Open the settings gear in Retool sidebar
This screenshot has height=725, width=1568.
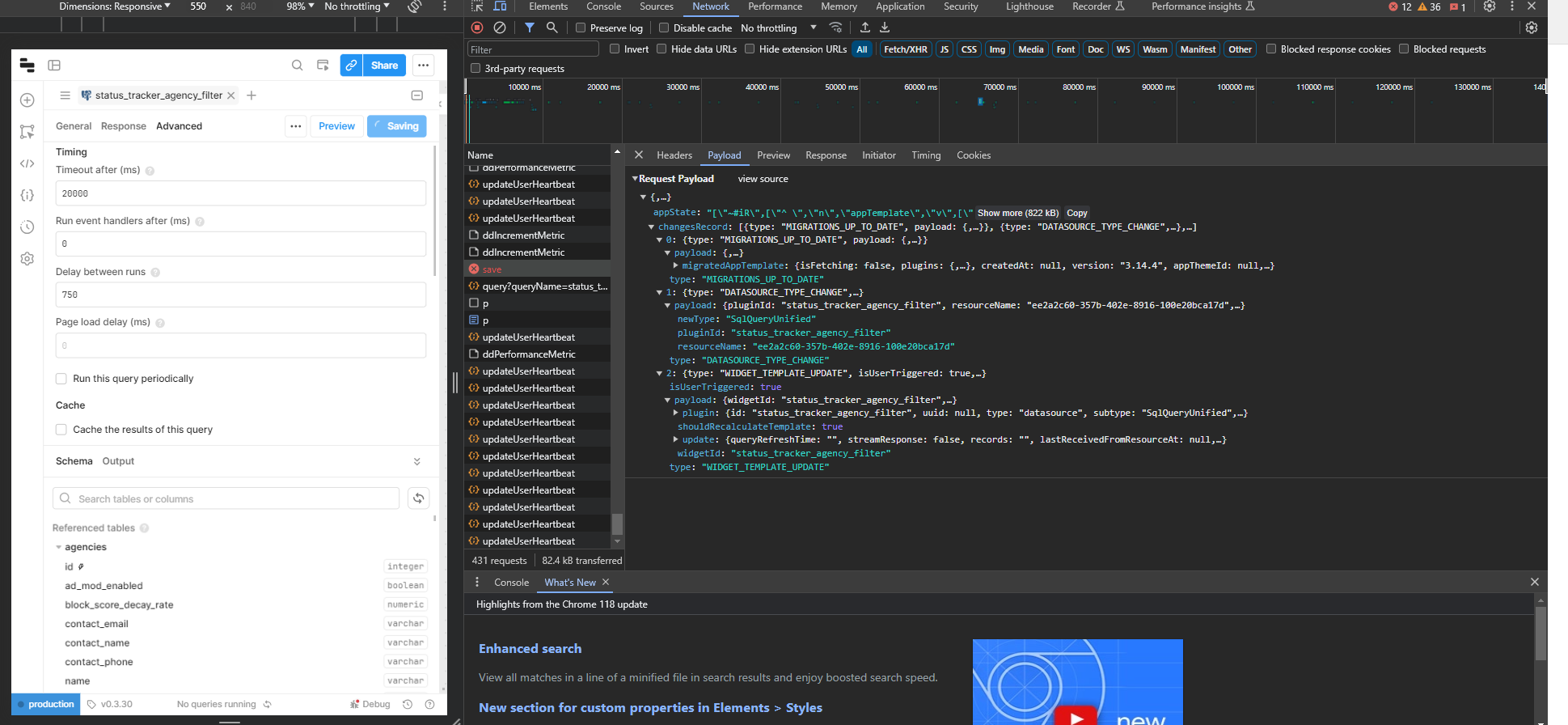pyautogui.click(x=27, y=259)
